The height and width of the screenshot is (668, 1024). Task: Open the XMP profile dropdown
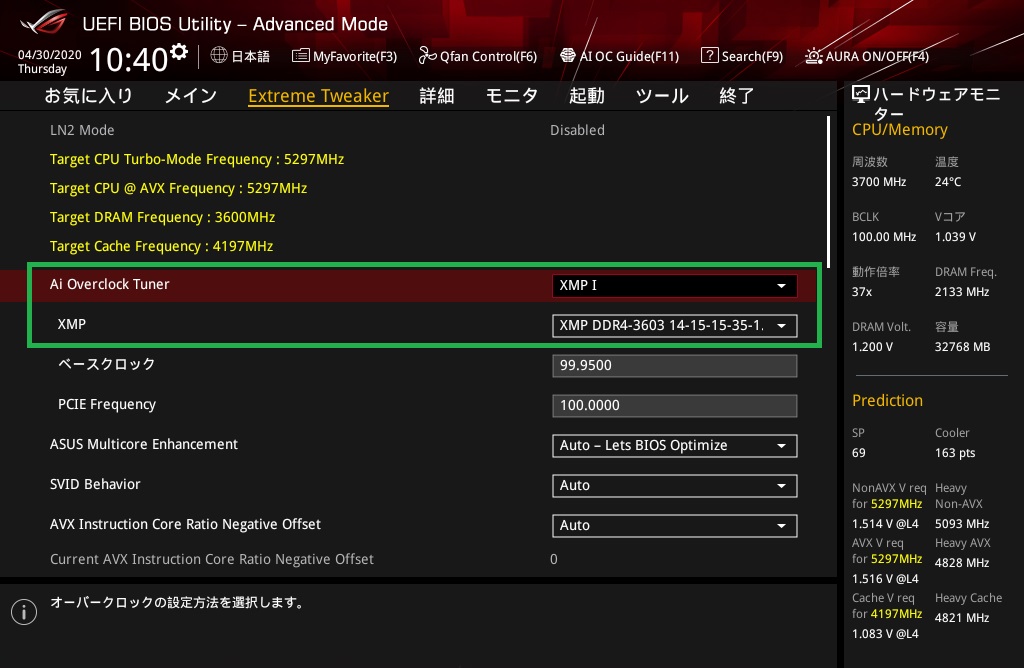tap(674, 326)
